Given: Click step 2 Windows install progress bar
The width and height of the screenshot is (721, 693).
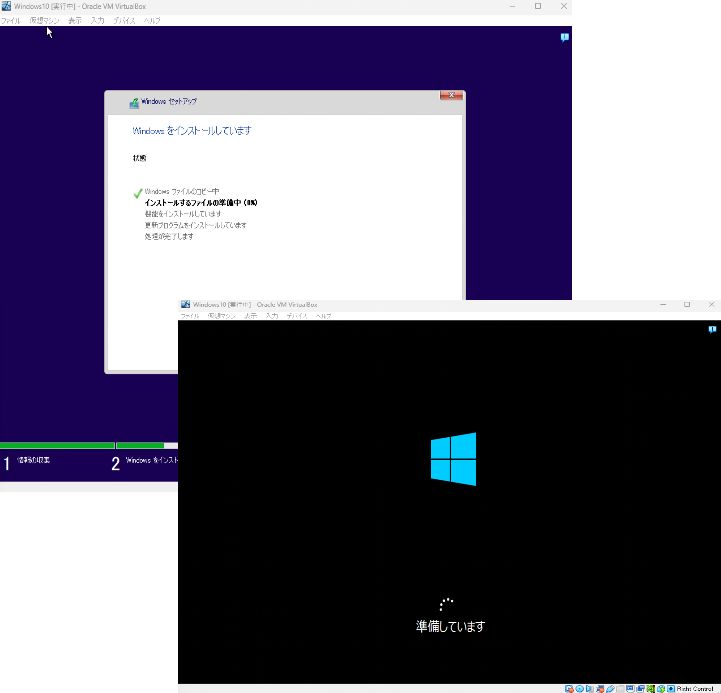Looking at the screenshot, I should tap(147, 445).
